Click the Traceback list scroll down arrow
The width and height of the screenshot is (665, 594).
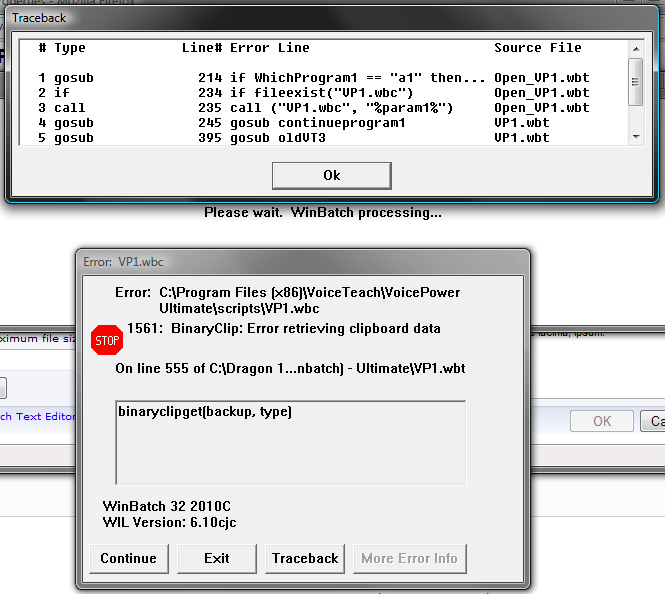point(636,137)
